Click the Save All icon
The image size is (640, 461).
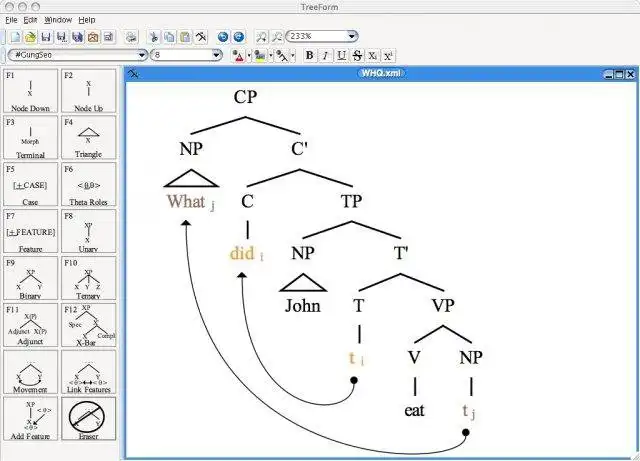click(x=78, y=37)
